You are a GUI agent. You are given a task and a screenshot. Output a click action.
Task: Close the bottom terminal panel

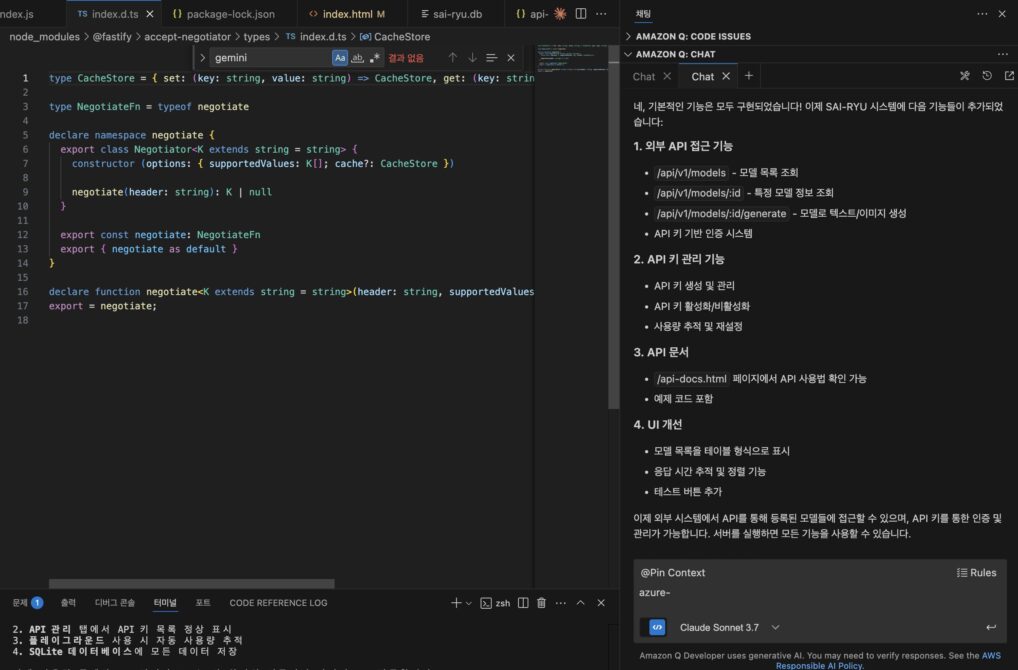pos(601,603)
